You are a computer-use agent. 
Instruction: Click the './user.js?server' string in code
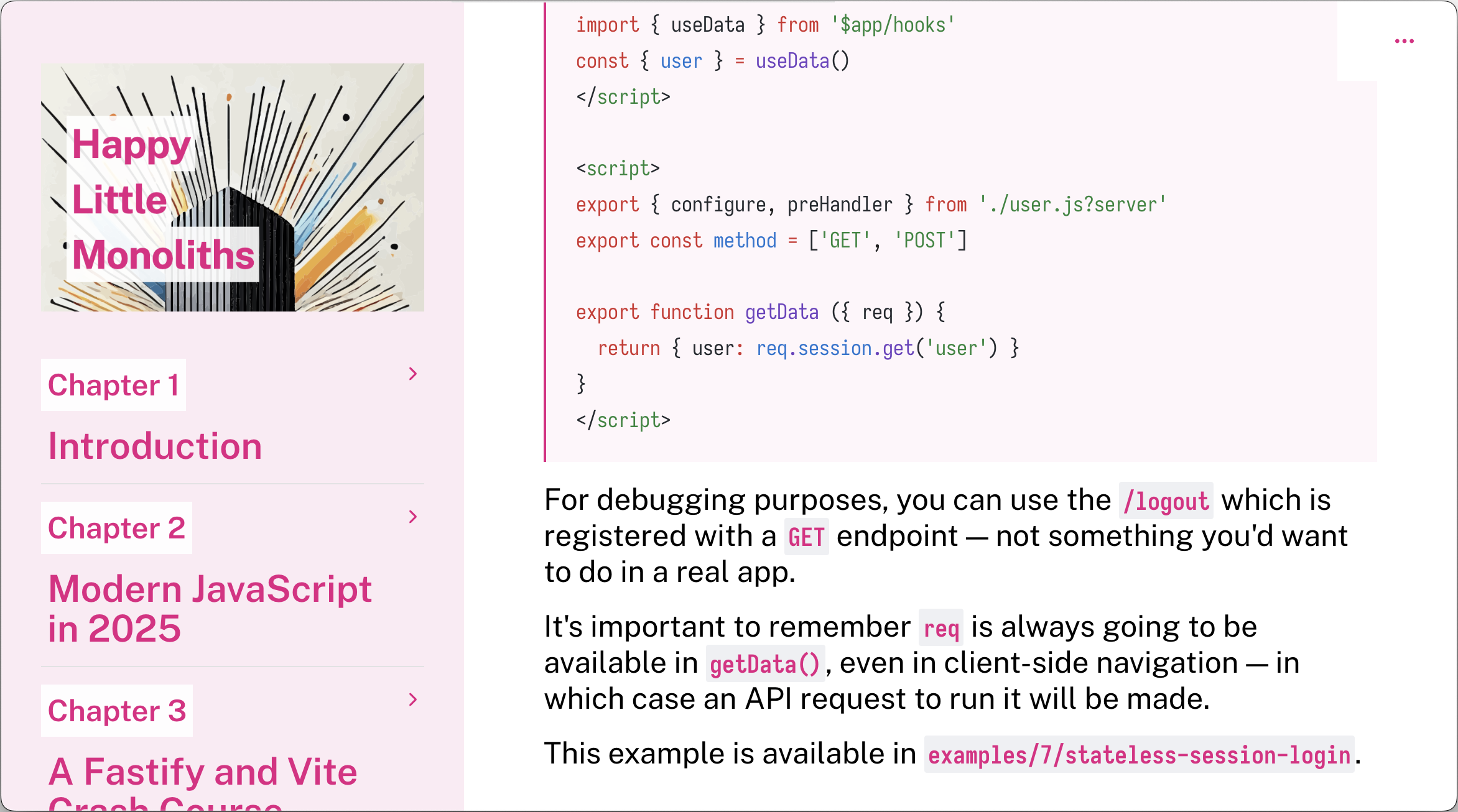pyautogui.click(x=1072, y=205)
